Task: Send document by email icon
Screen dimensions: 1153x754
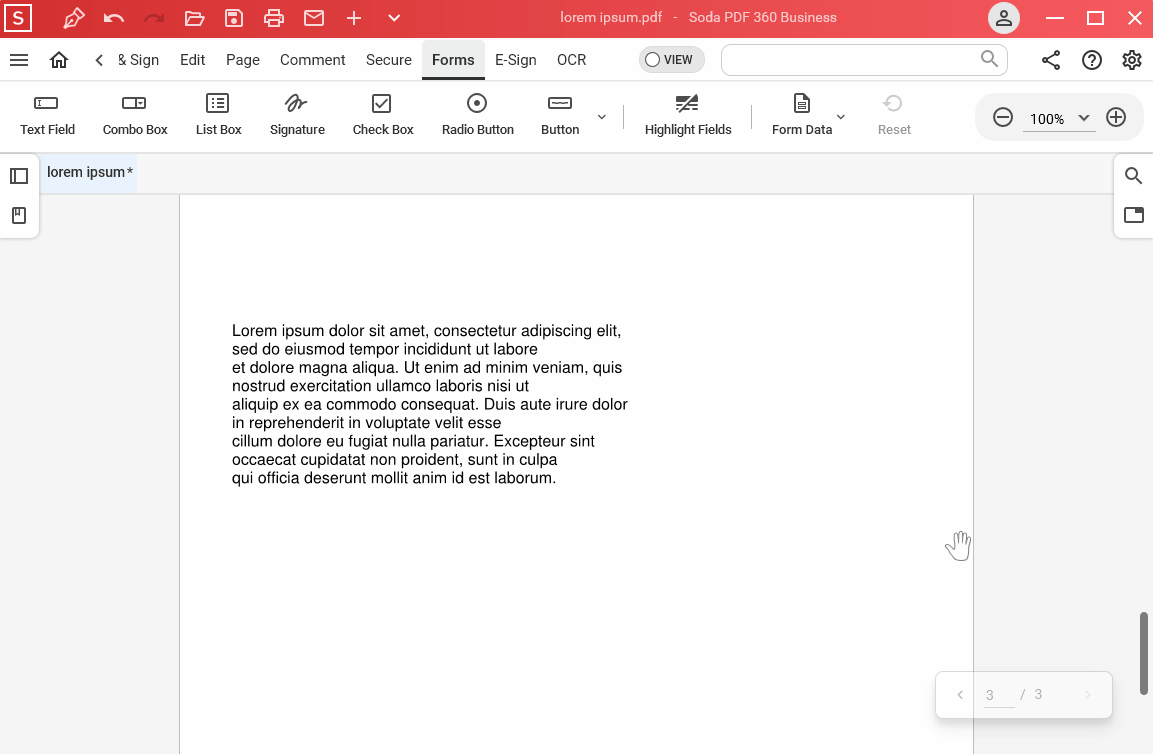Action: [x=314, y=18]
